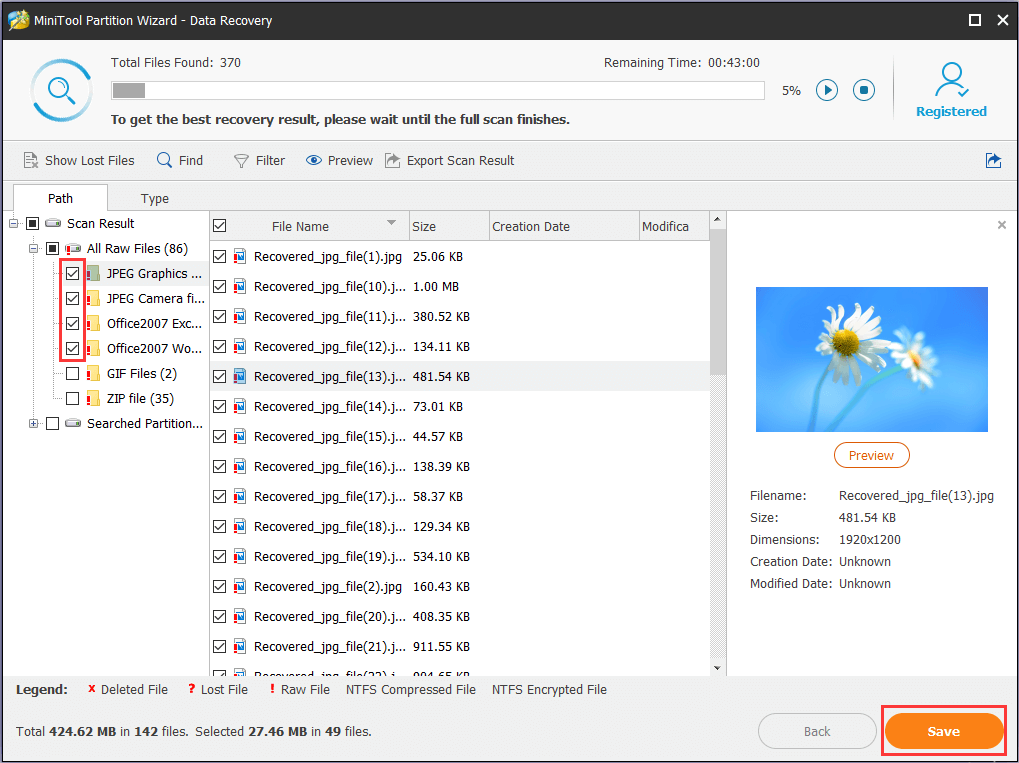Select the Path tab

[59, 198]
